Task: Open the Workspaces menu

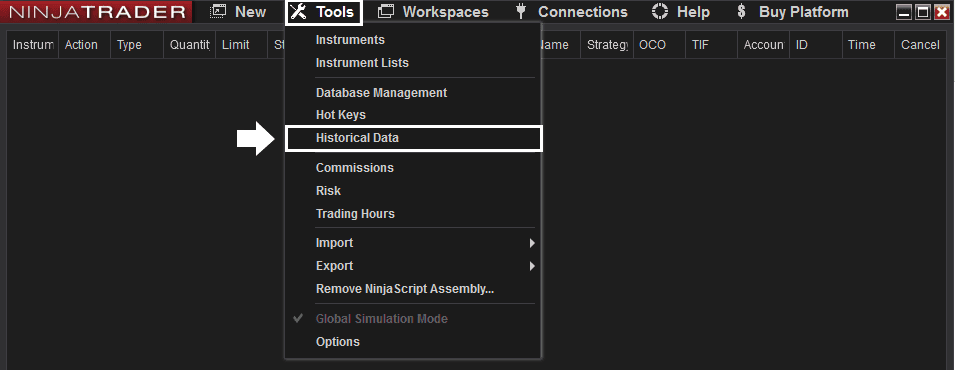Action: (433, 12)
